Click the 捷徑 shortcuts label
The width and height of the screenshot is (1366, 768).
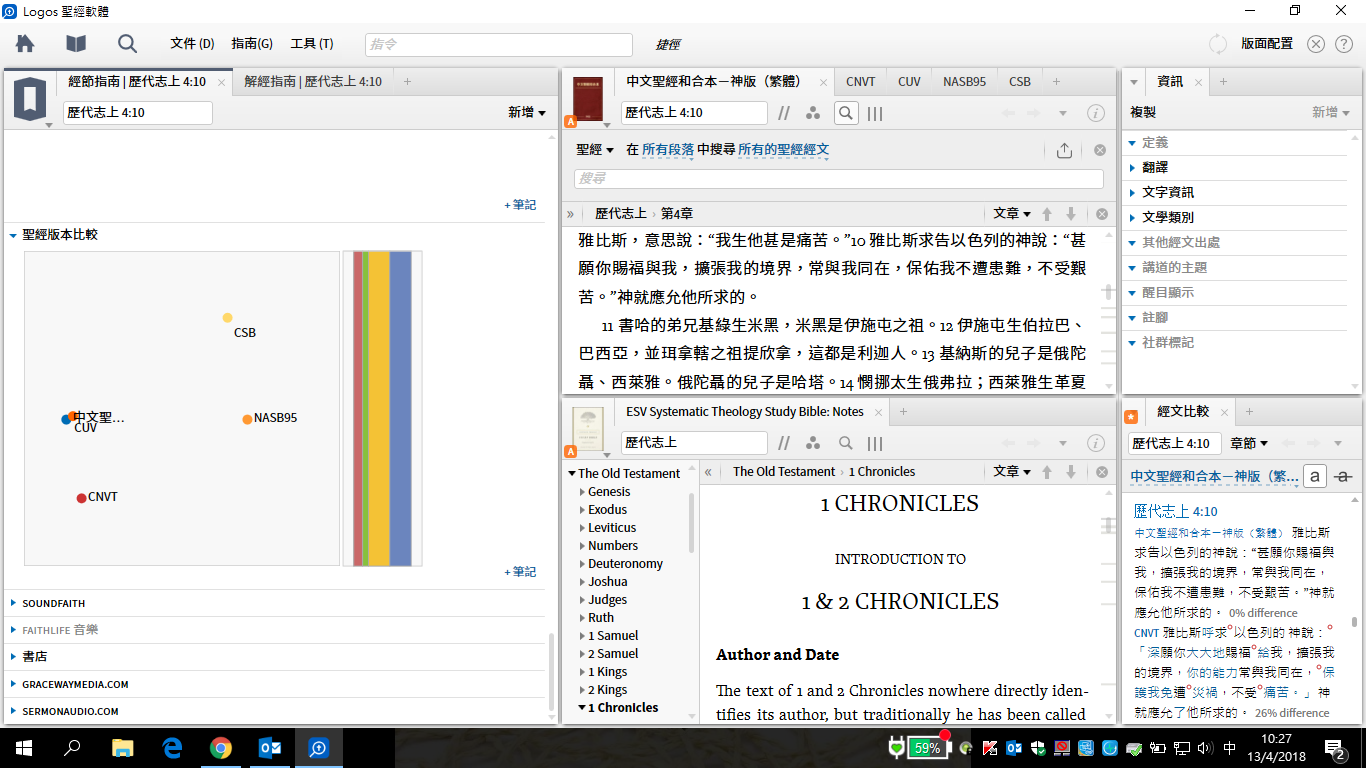point(668,44)
